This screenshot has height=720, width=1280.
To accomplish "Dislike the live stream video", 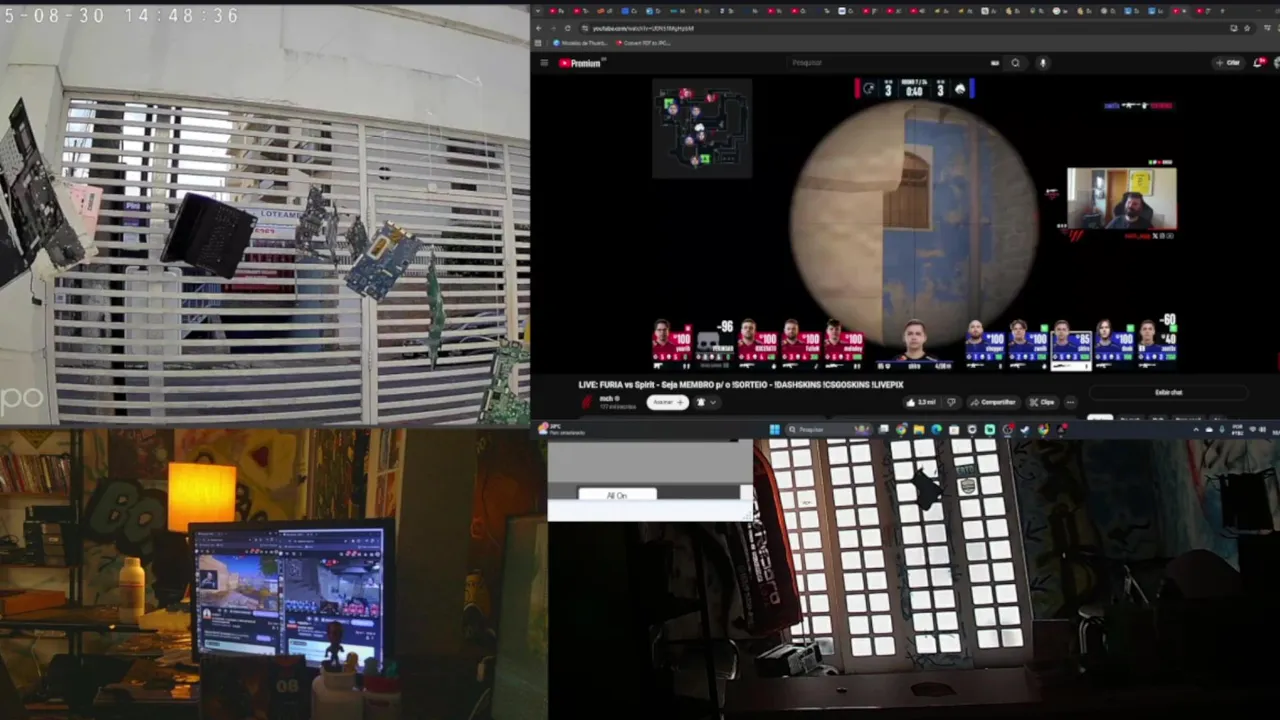I will 951,402.
